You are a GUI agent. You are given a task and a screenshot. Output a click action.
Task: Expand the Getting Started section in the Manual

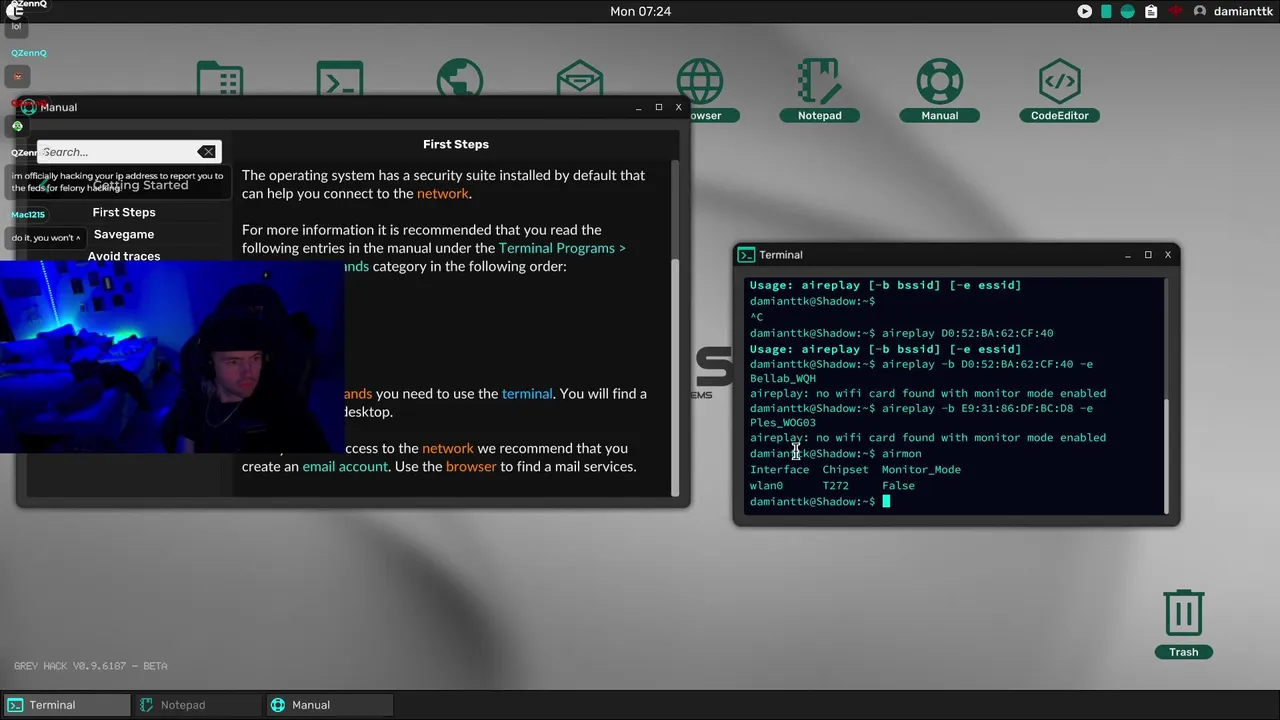[x=140, y=185]
